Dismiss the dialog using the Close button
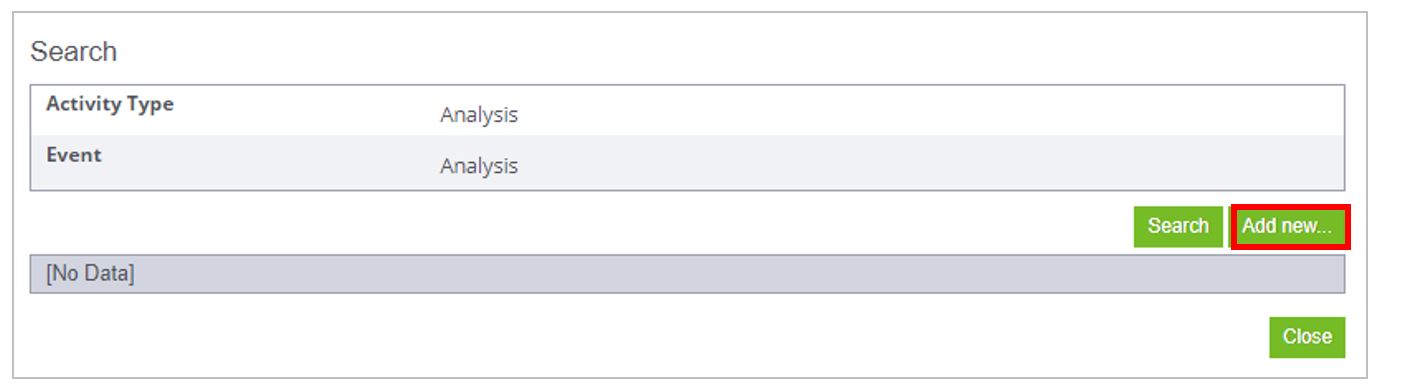This screenshot has width=1401, height=389. [1307, 337]
